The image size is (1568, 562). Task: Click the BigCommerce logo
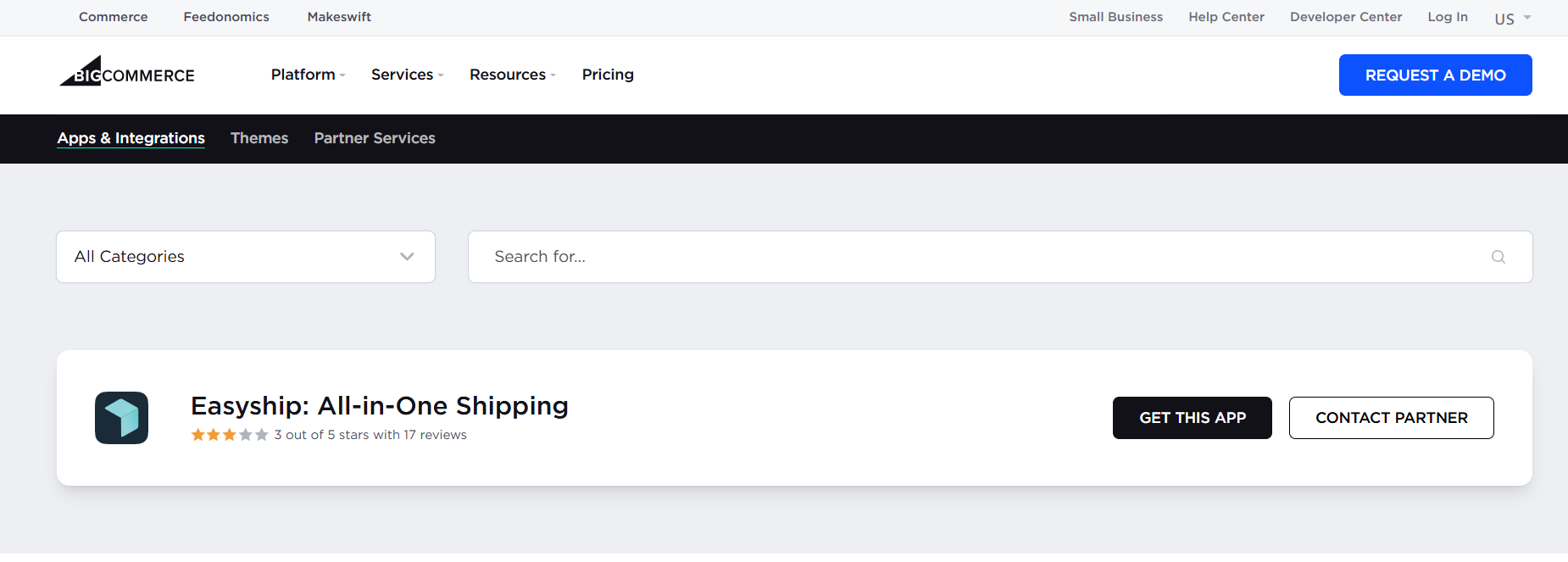point(125,74)
